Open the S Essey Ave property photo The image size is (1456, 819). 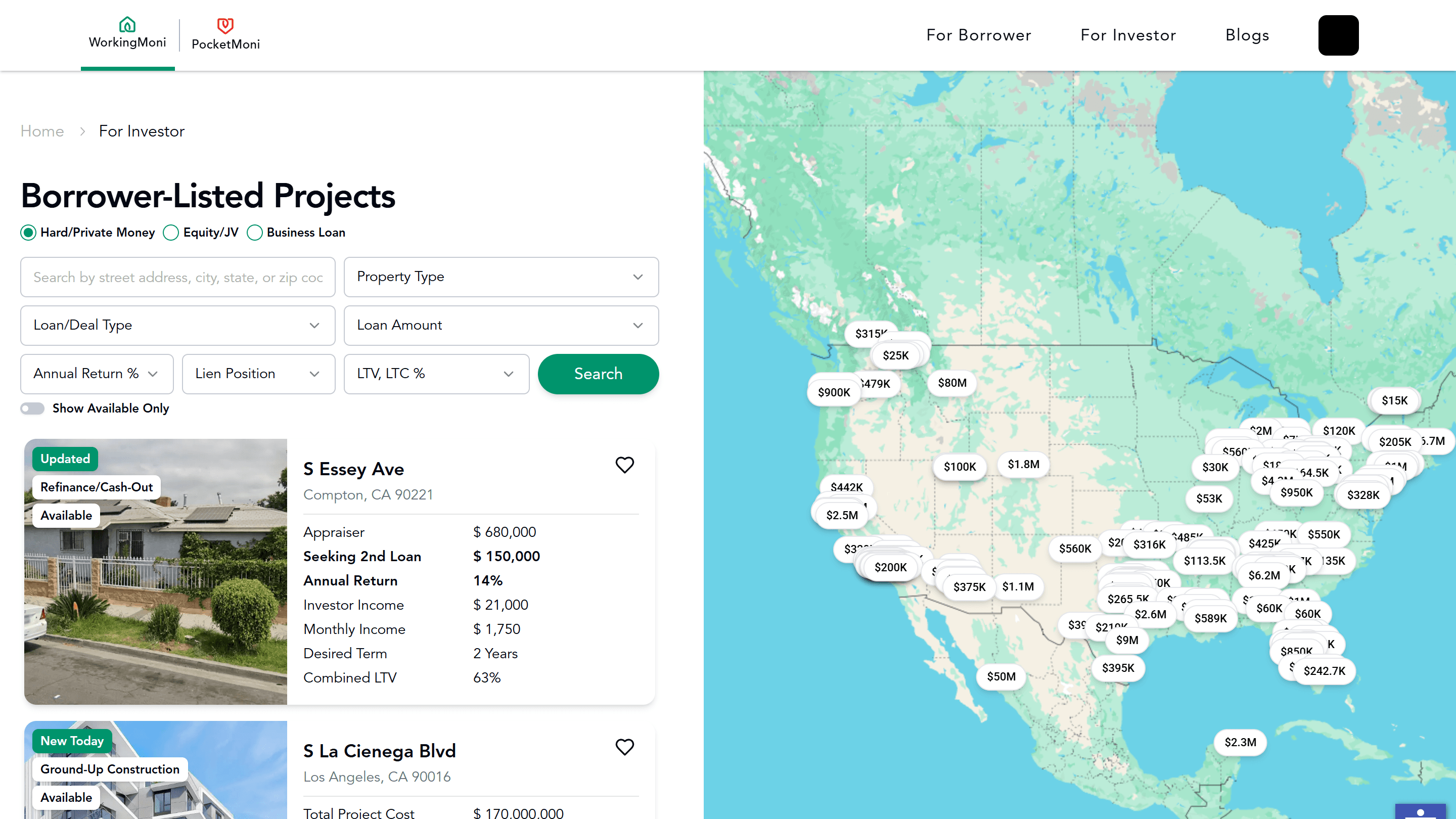click(x=155, y=571)
